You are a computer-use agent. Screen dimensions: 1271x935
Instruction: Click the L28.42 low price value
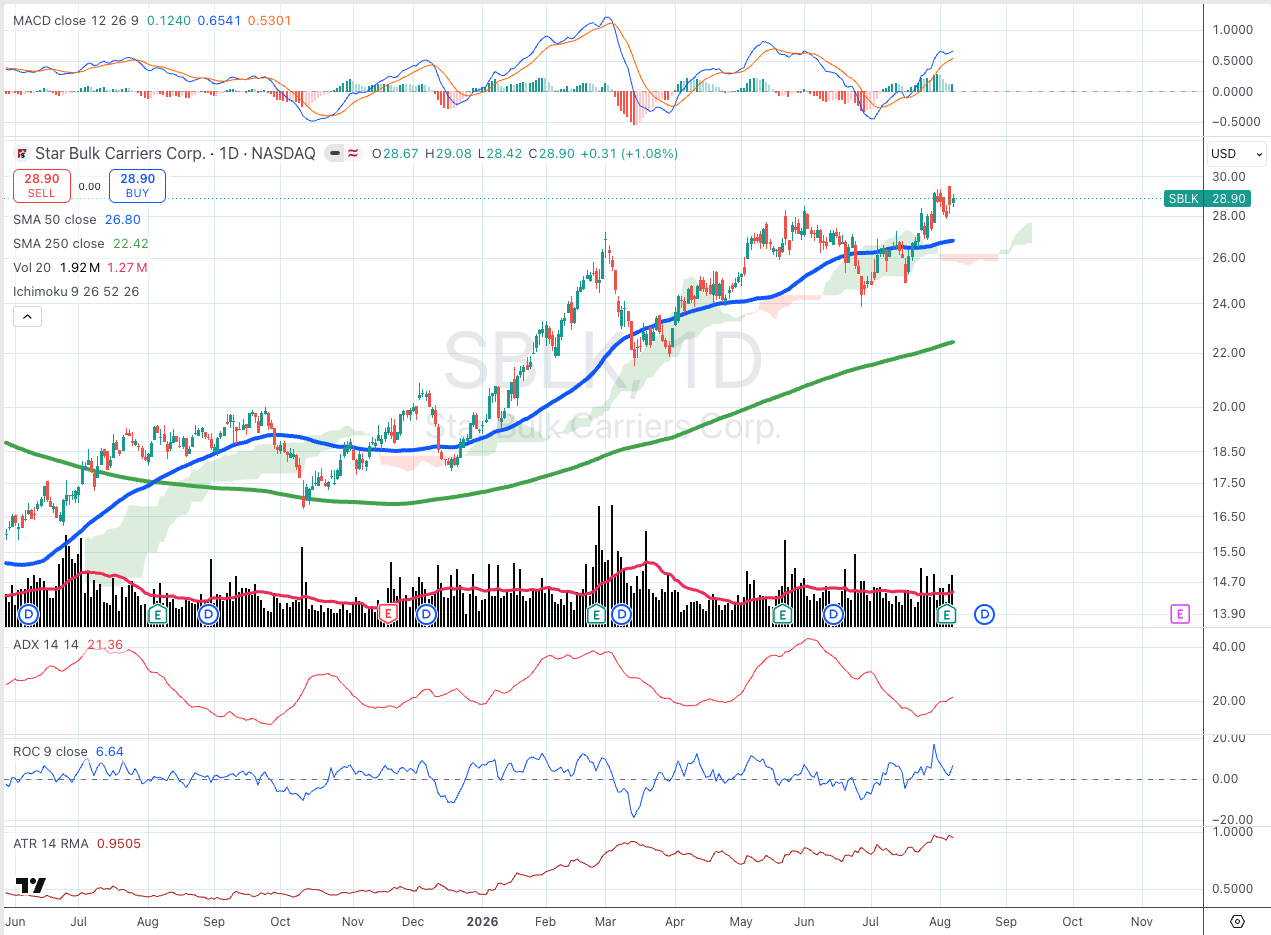[x=500, y=154]
